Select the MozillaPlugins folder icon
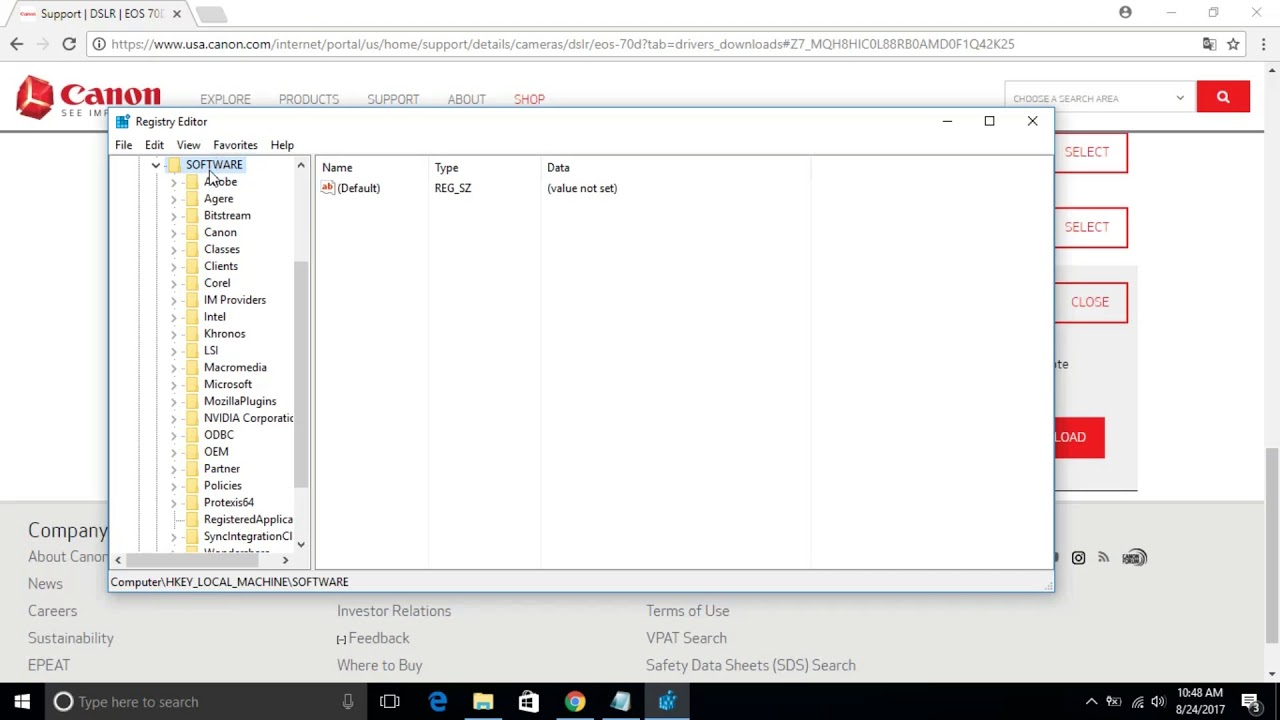This screenshot has height=720, width=1280. [192, 401]
